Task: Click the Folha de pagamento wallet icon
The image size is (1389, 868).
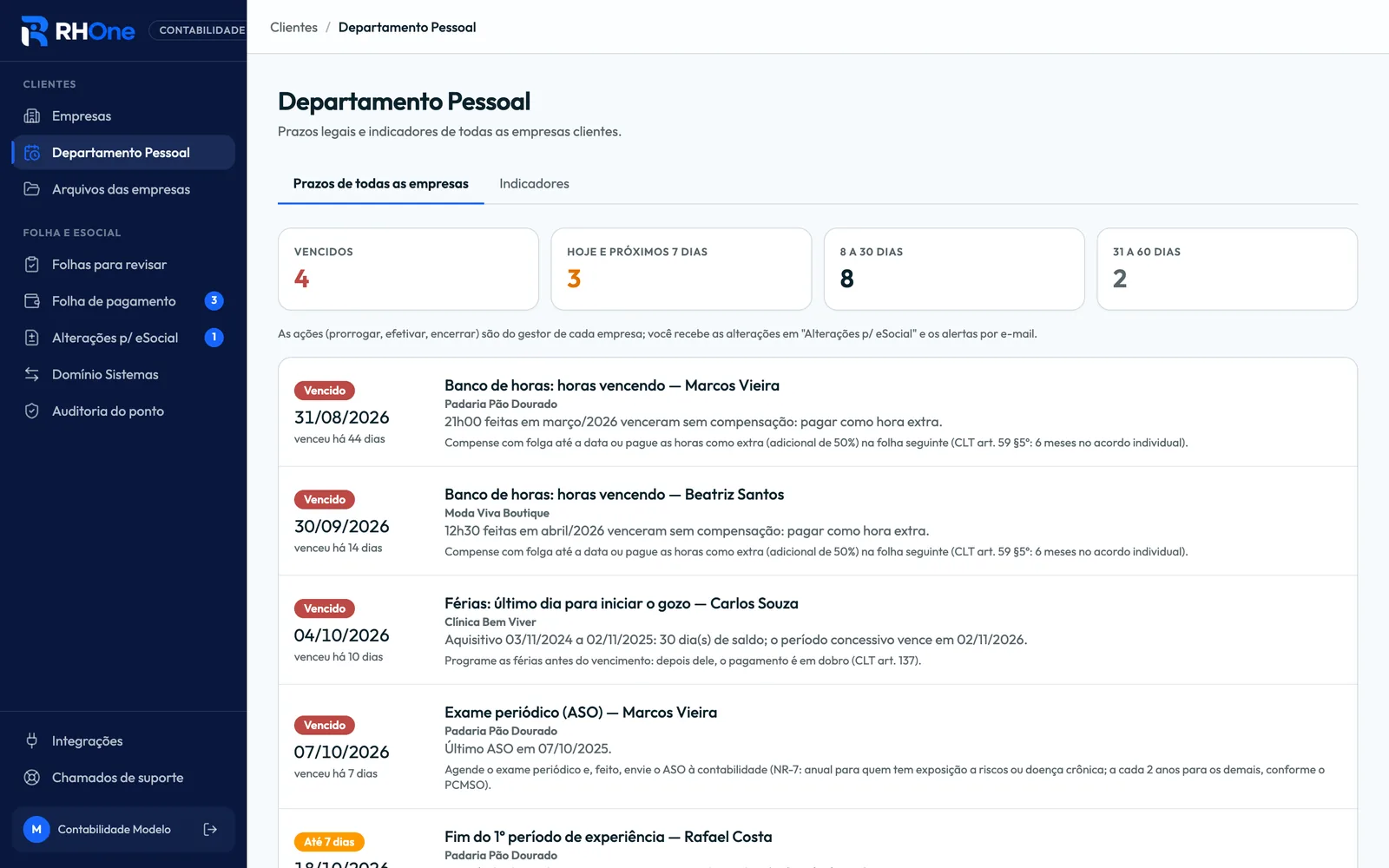Action: 32,301
